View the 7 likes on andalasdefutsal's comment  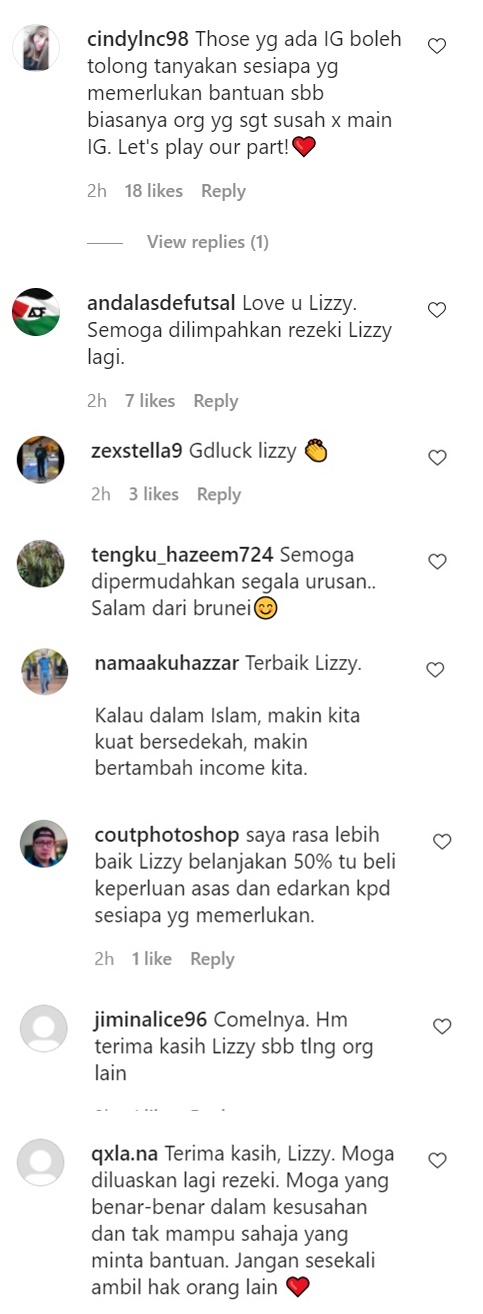150,401
